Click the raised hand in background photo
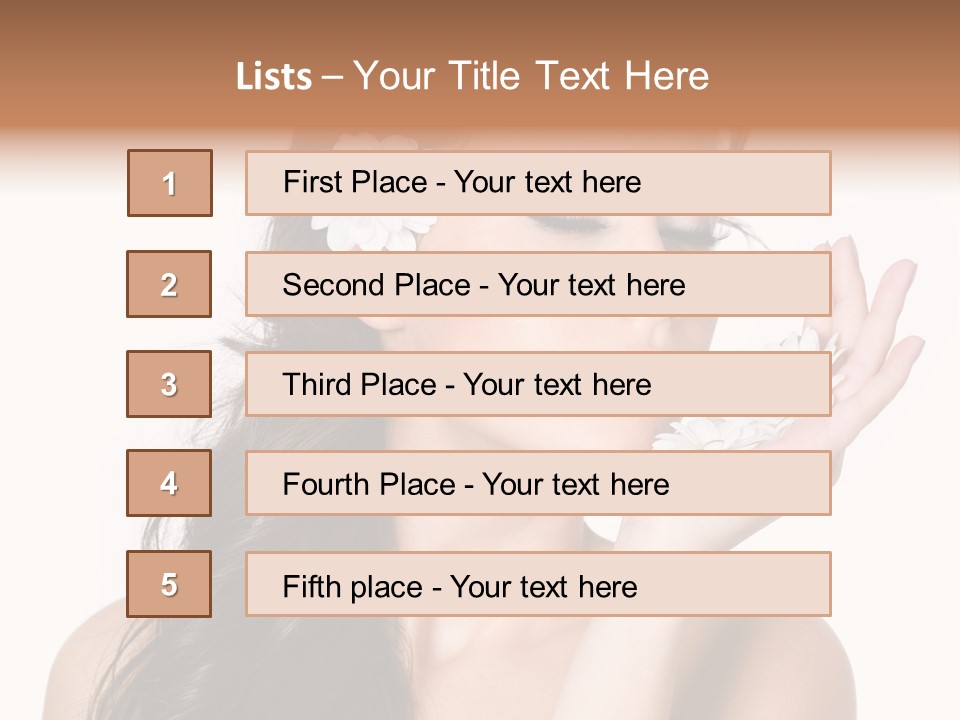The height and width of the screenshot is (720, 960). (869, 343)
